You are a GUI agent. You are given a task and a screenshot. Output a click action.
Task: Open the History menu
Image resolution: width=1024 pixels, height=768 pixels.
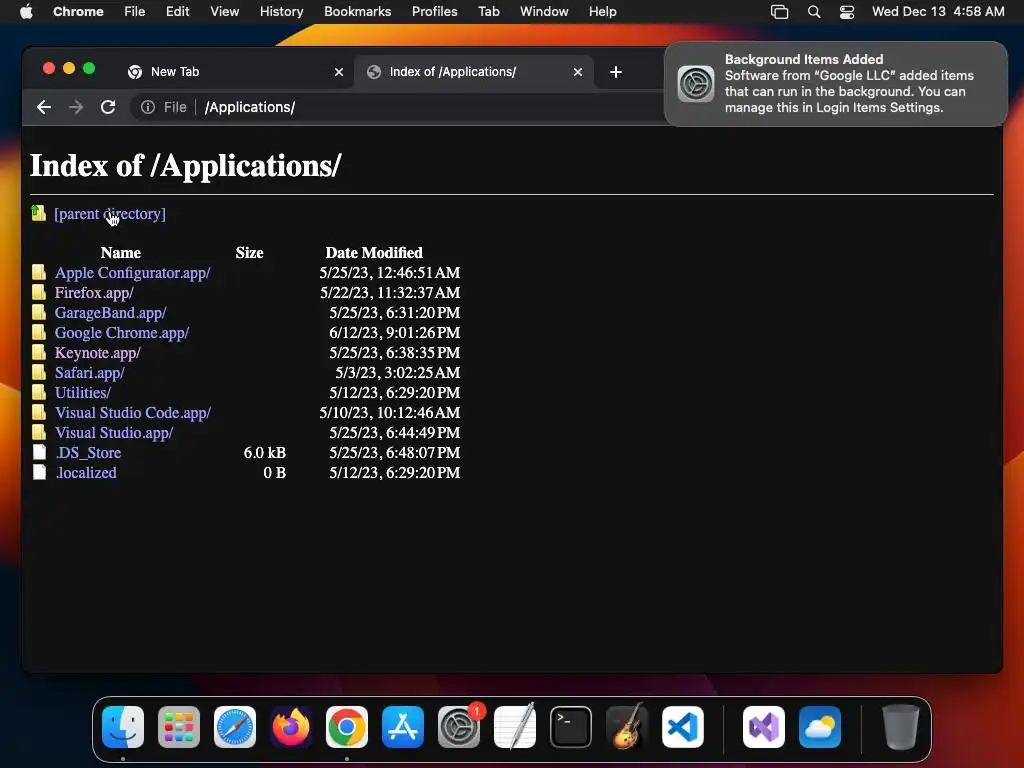click(281, 12)
